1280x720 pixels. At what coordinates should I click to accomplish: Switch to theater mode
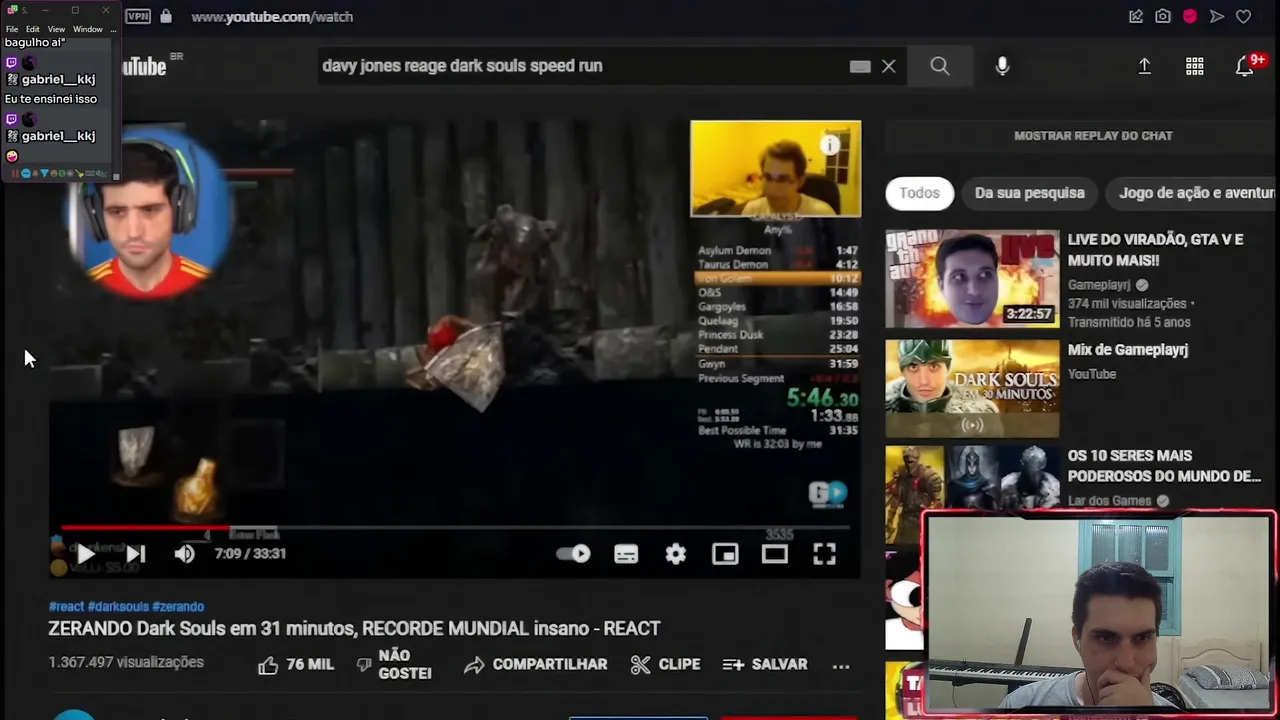click(775, 554)
